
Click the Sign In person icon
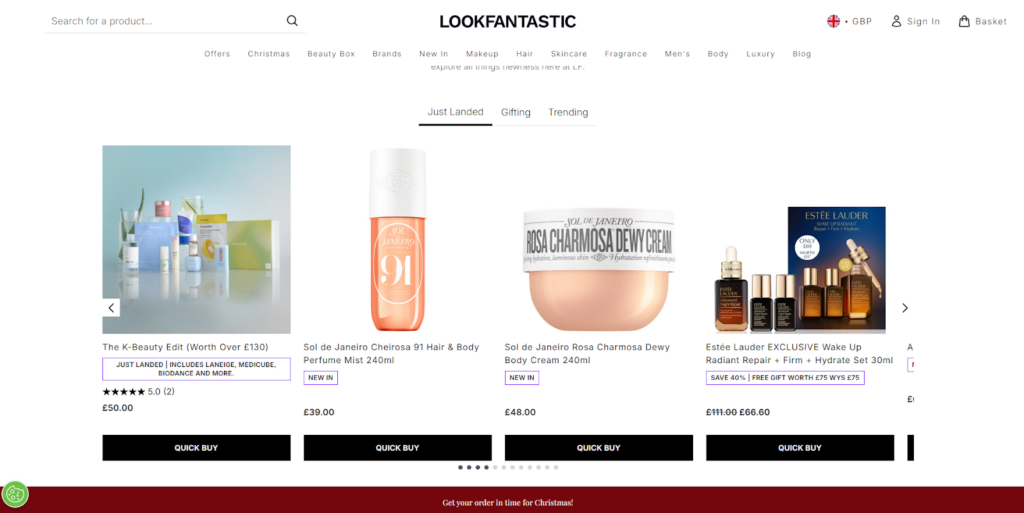(x=897, y=21)
